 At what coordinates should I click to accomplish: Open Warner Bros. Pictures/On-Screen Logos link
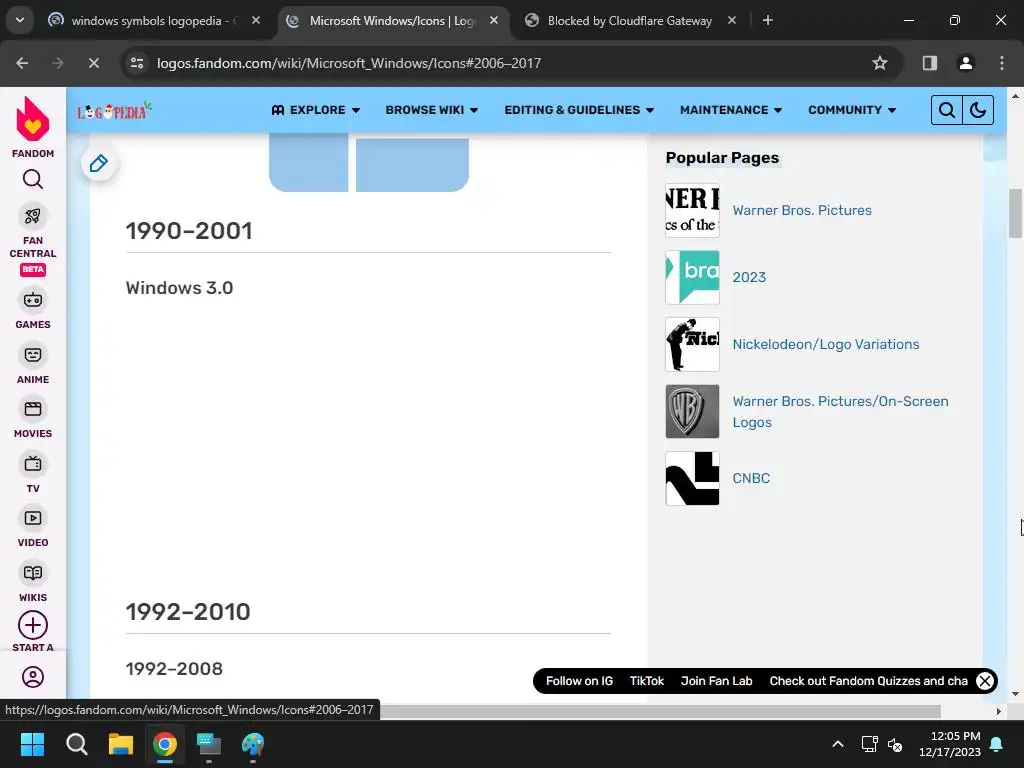[x=840, y=411]
